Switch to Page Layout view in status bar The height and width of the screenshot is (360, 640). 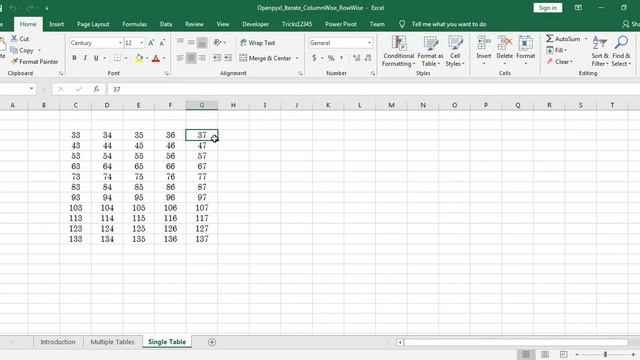pyautogui.click(x=545, y=354)
